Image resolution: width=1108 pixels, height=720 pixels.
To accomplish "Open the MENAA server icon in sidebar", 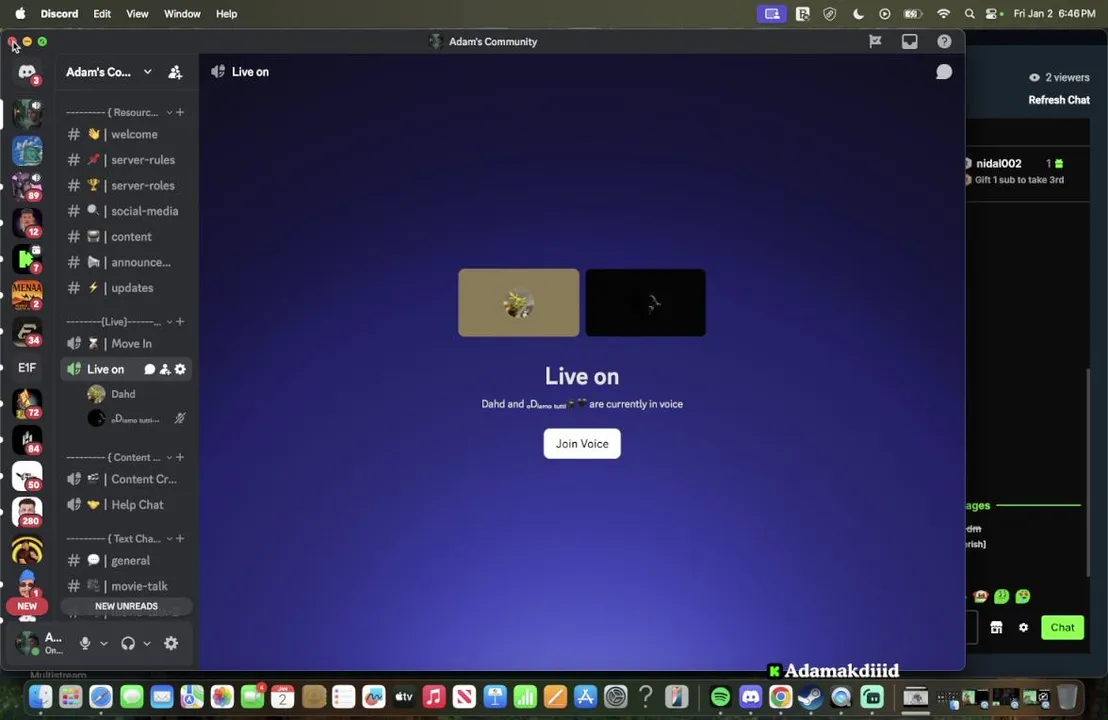I will pyautogui.click(x=27, y=294).
